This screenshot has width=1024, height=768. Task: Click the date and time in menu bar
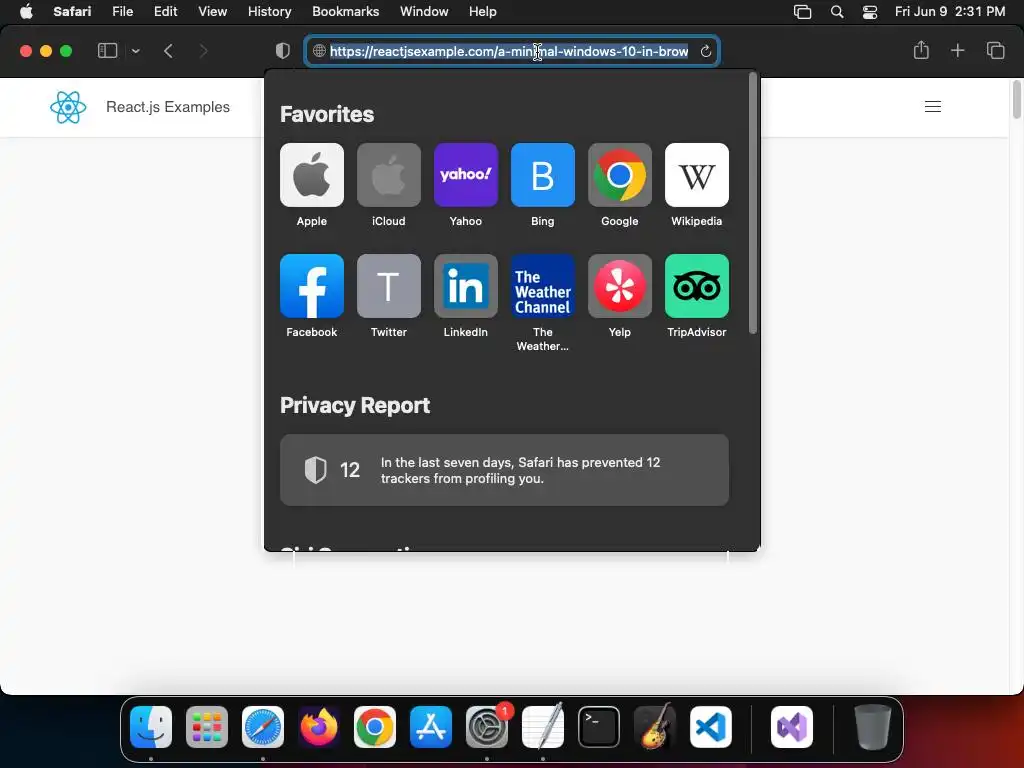(950, 12)
